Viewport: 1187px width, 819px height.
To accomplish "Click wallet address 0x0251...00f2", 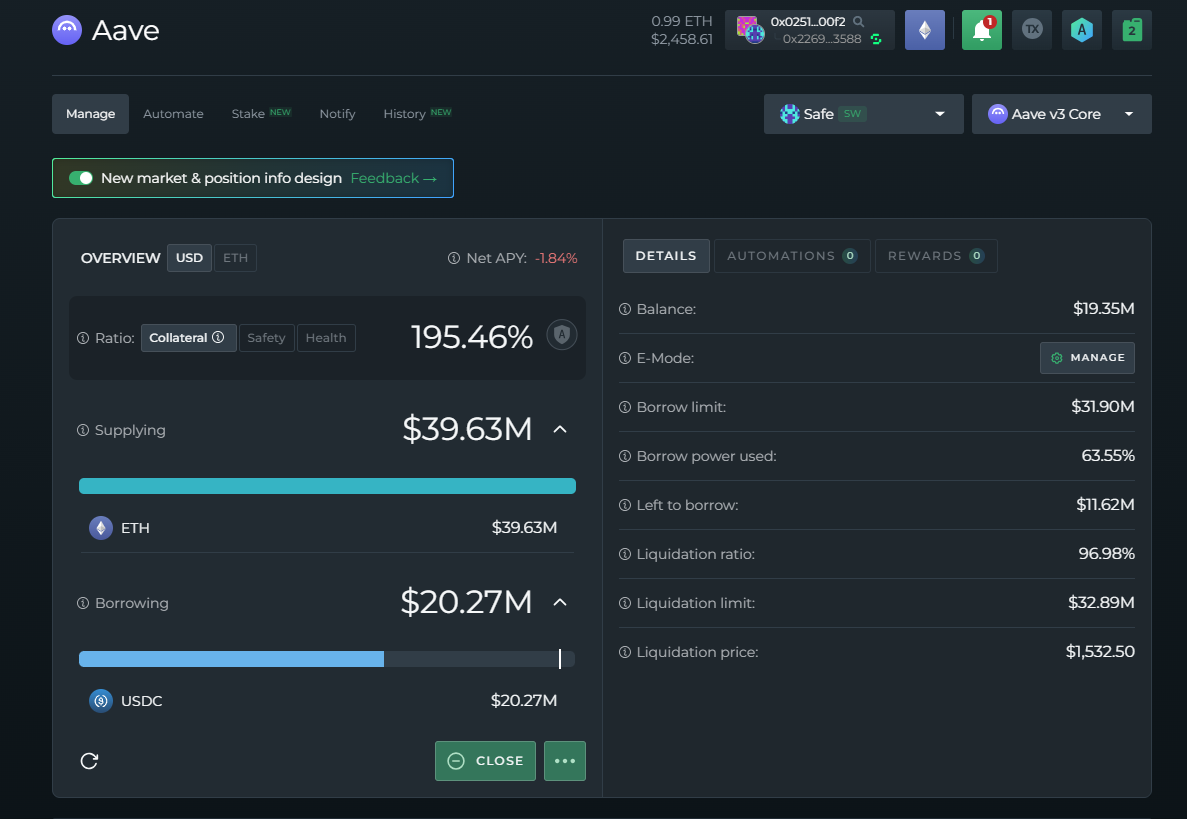I will click(808, 21).
